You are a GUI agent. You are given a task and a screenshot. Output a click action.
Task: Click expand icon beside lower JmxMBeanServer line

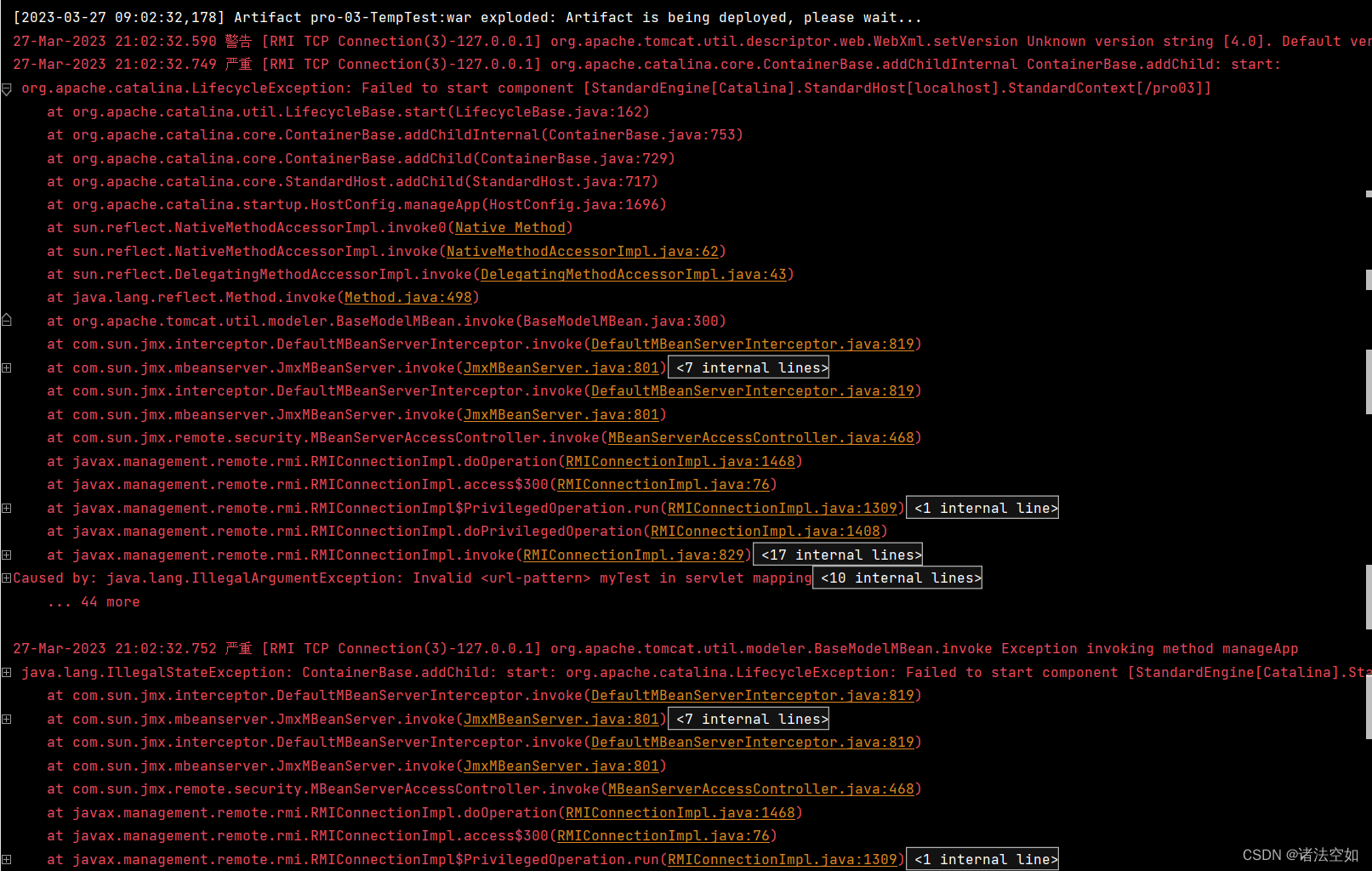pyautogui.click(x=6, y=719)
